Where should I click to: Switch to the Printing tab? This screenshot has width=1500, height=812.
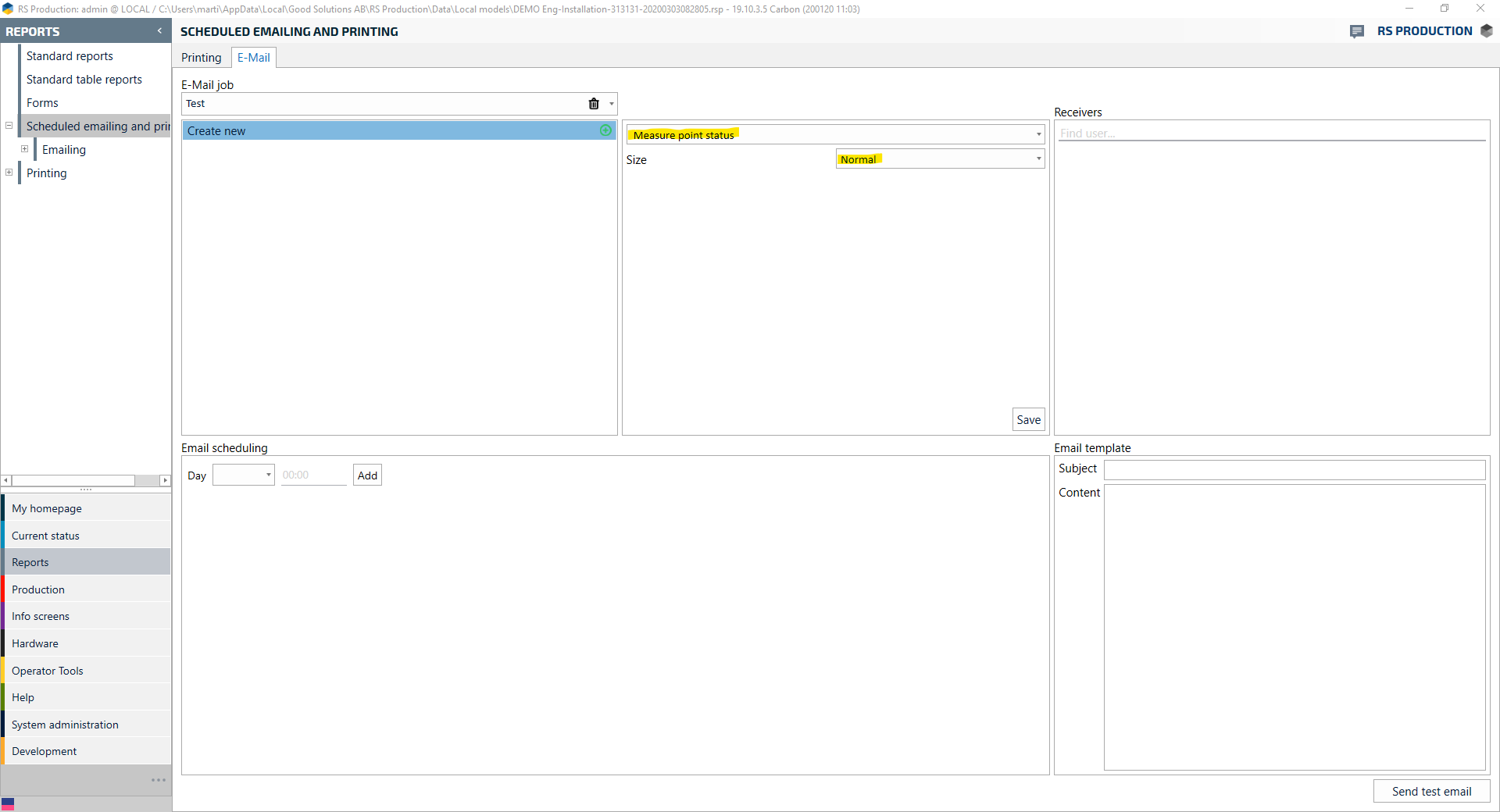[x=202, y=58]
